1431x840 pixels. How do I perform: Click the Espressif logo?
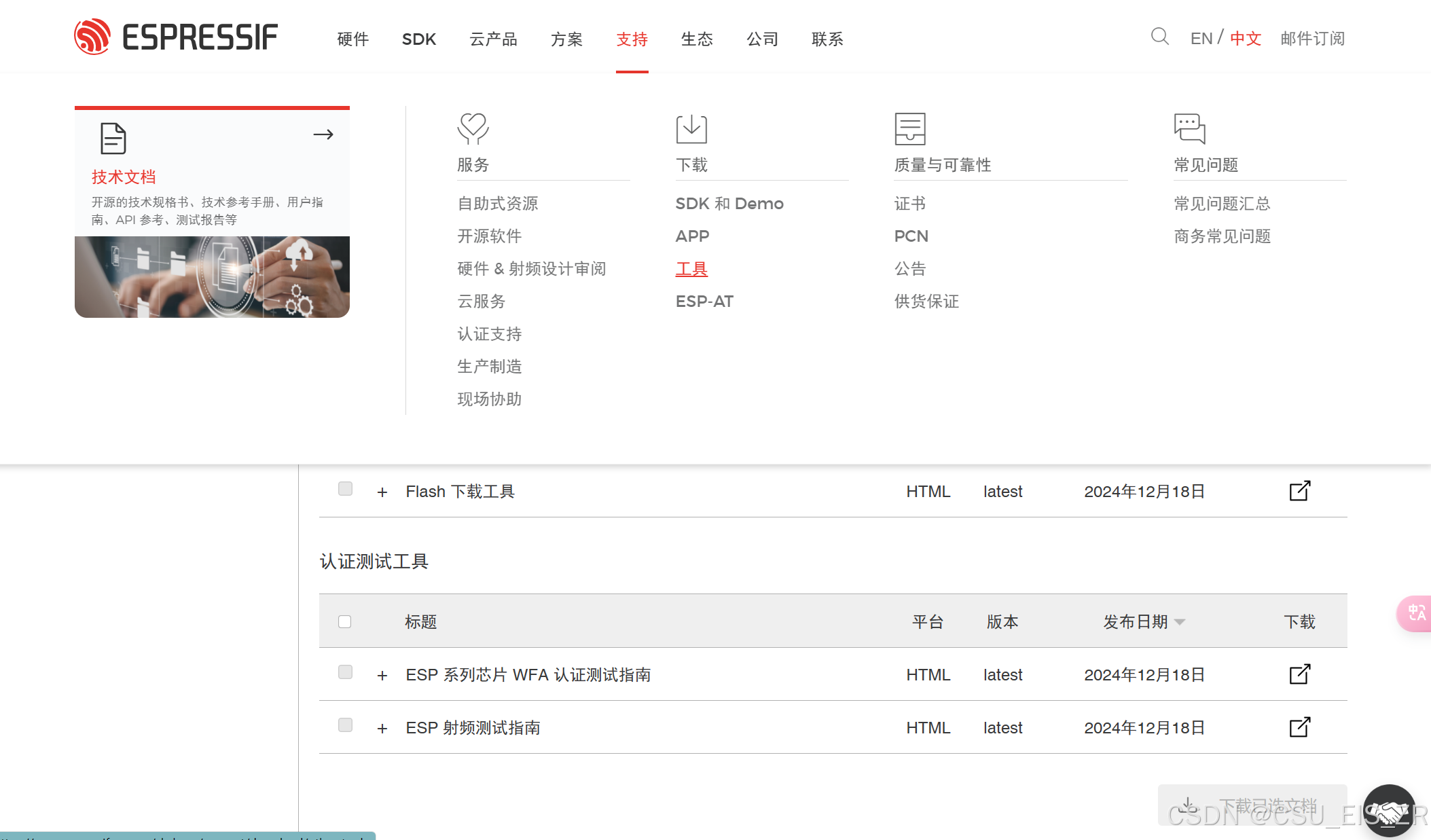tap(176, 37)
